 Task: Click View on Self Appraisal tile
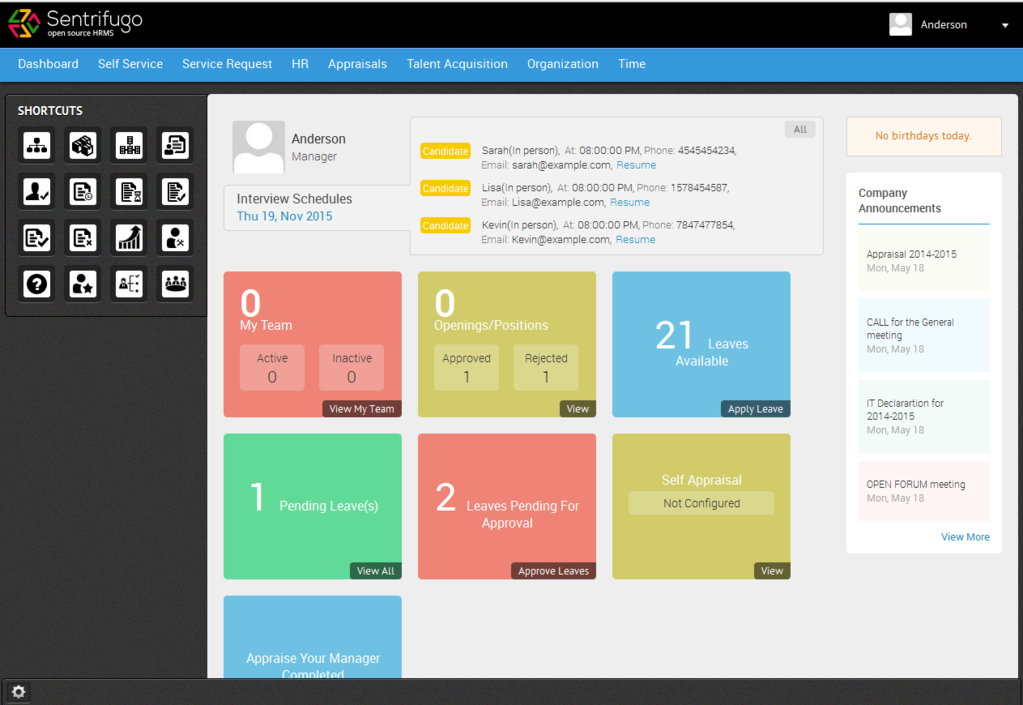772,571
